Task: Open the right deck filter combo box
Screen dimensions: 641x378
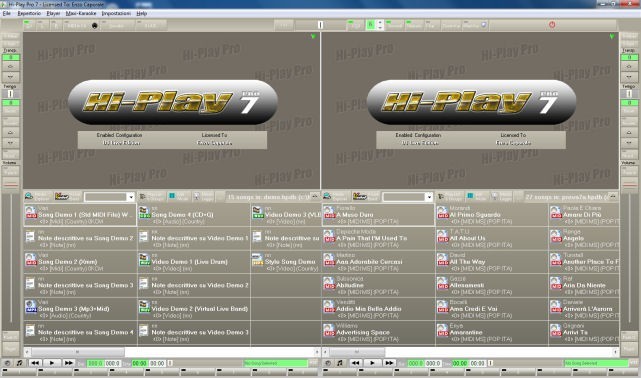Action: (x=408, y=197)
